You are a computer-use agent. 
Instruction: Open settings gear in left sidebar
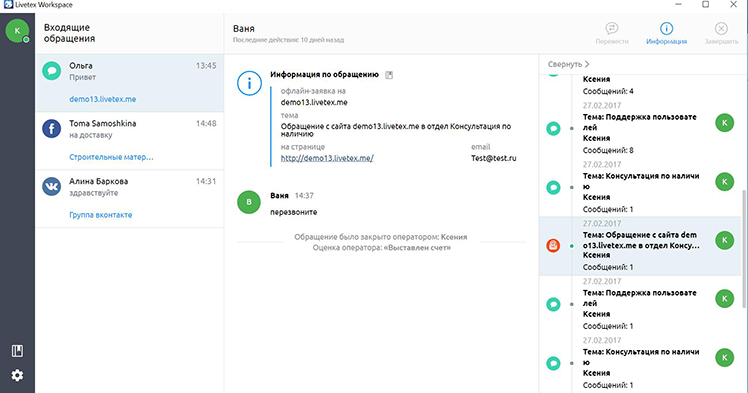point(17,375)
